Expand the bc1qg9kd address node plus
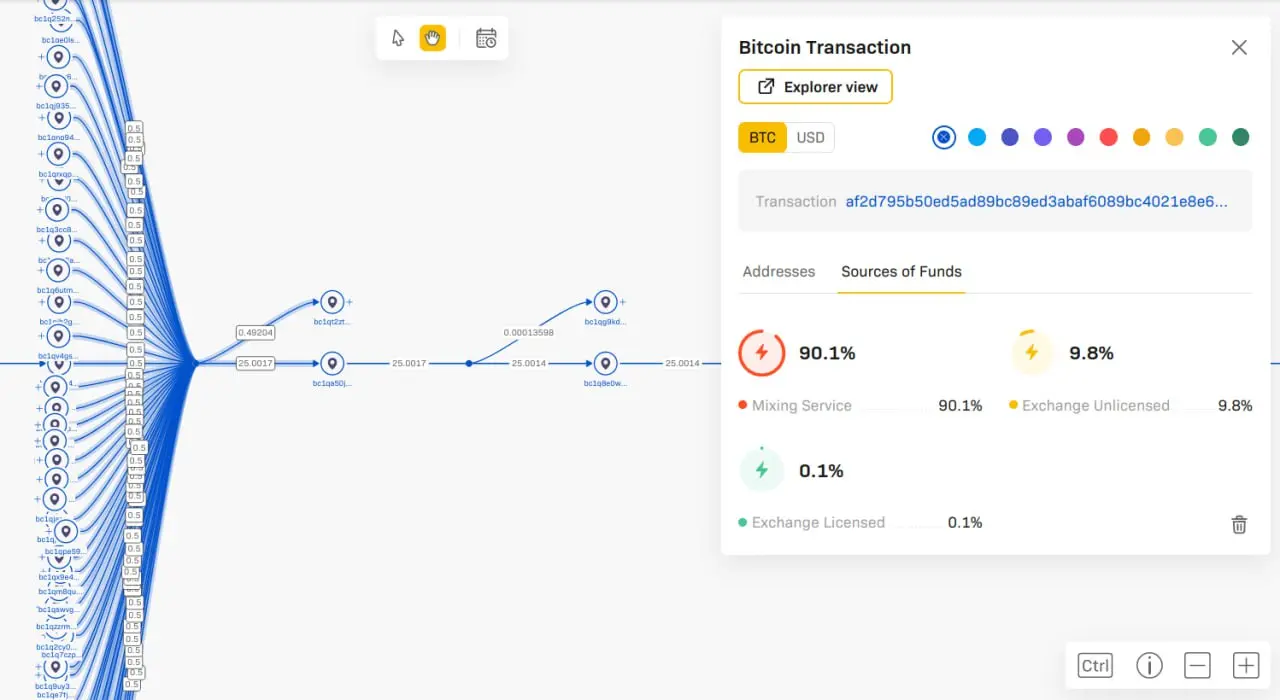The height and width of the screenshot is (700, 1280). (622, 301)
